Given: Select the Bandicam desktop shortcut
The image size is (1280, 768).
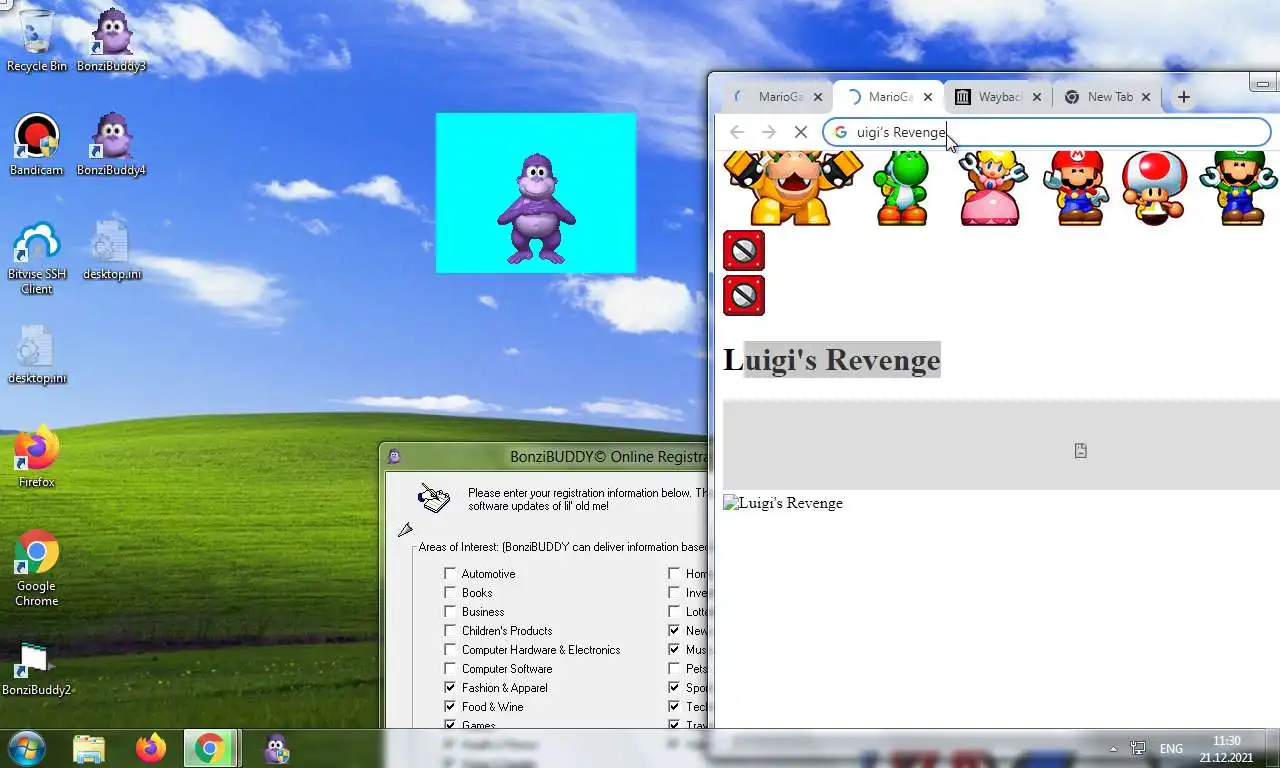Looking at the screenshot, I should (x=37, y=144).
